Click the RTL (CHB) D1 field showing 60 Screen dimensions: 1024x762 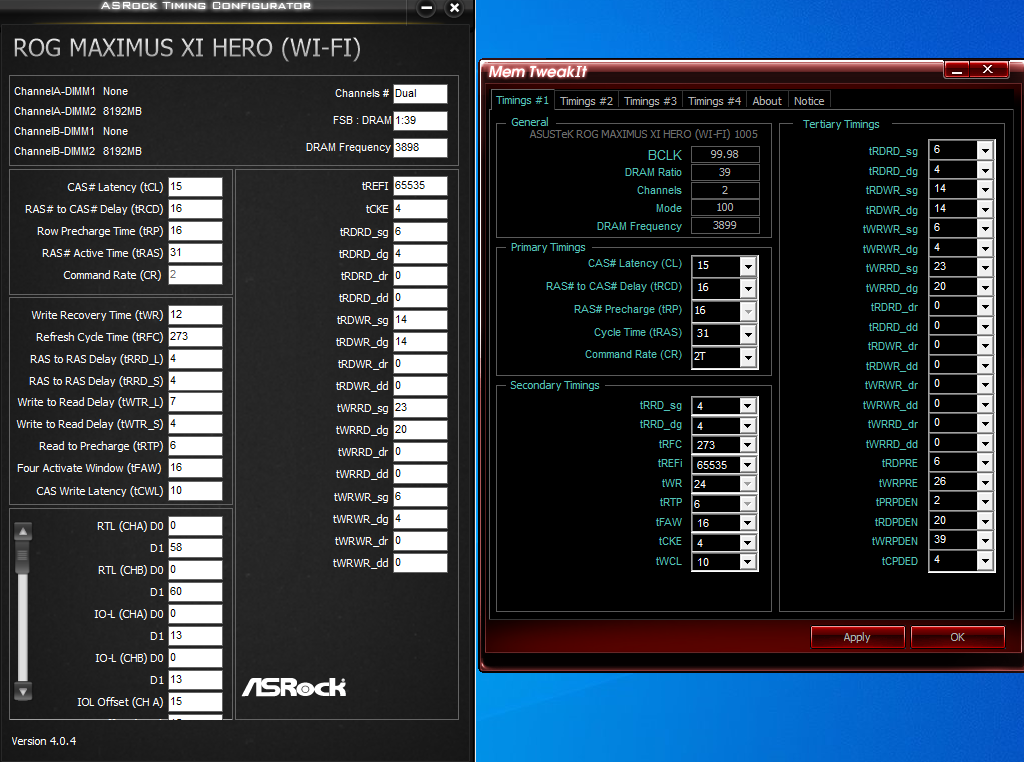(195, 592)
